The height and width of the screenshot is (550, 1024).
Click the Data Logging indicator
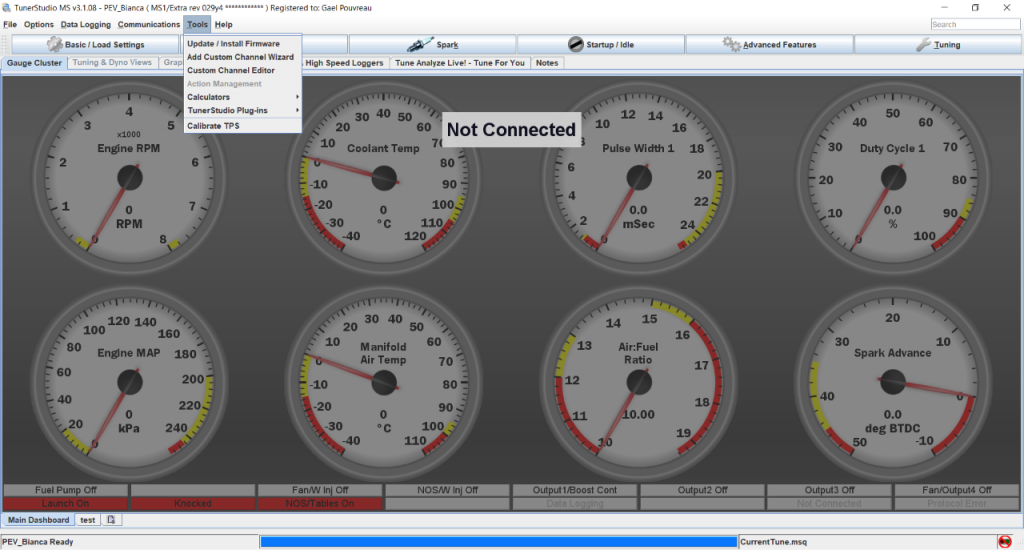click(x=575, y=504)
